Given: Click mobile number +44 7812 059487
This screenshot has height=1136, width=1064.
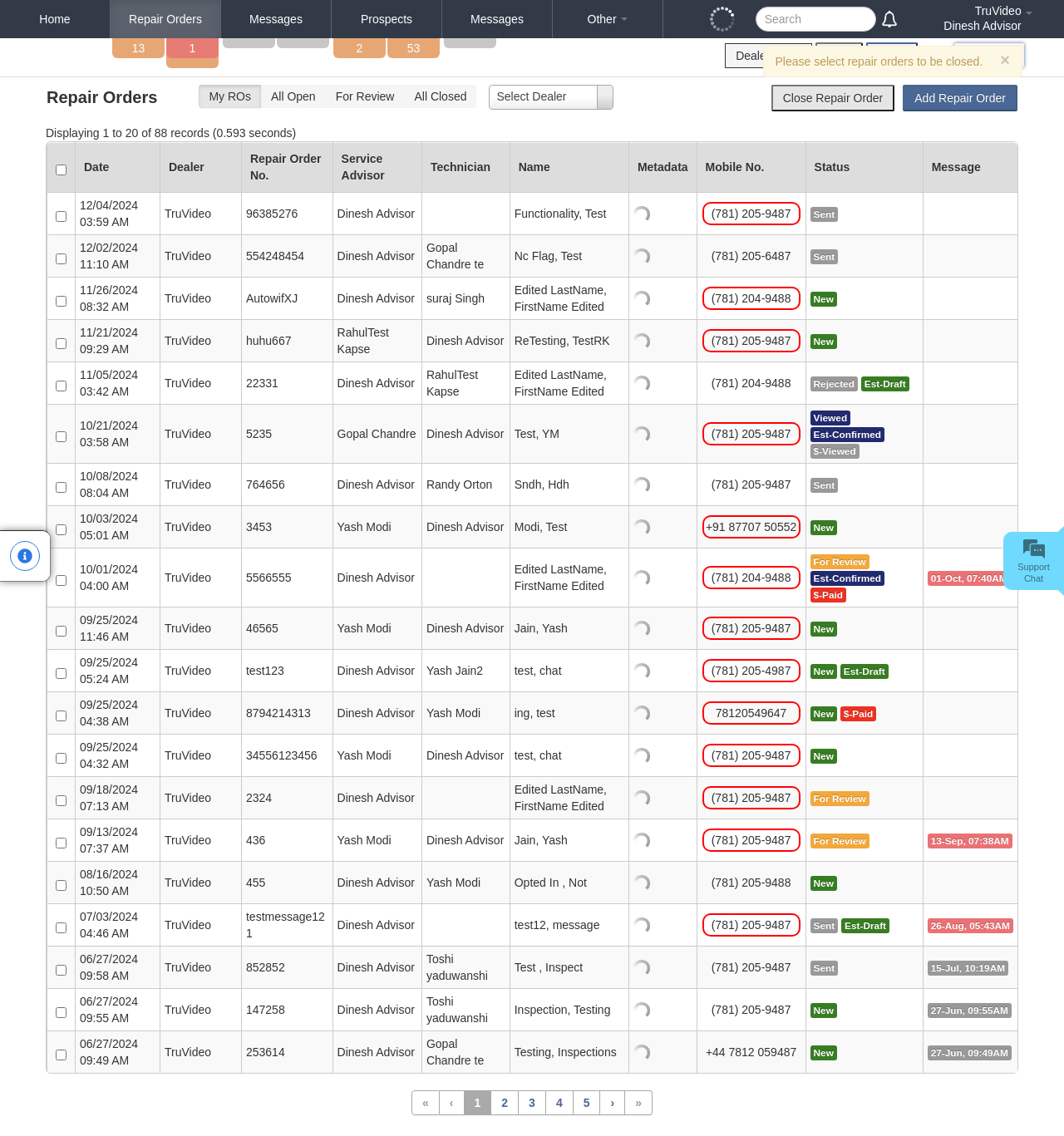Looking at the screenshot, I should pyautogui.click(x=751, y=1052).
